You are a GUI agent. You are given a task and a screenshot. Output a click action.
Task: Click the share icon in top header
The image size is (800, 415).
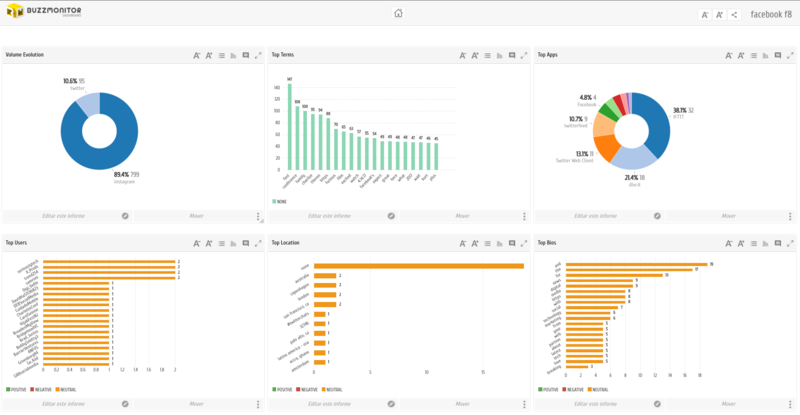click(734, 15)
